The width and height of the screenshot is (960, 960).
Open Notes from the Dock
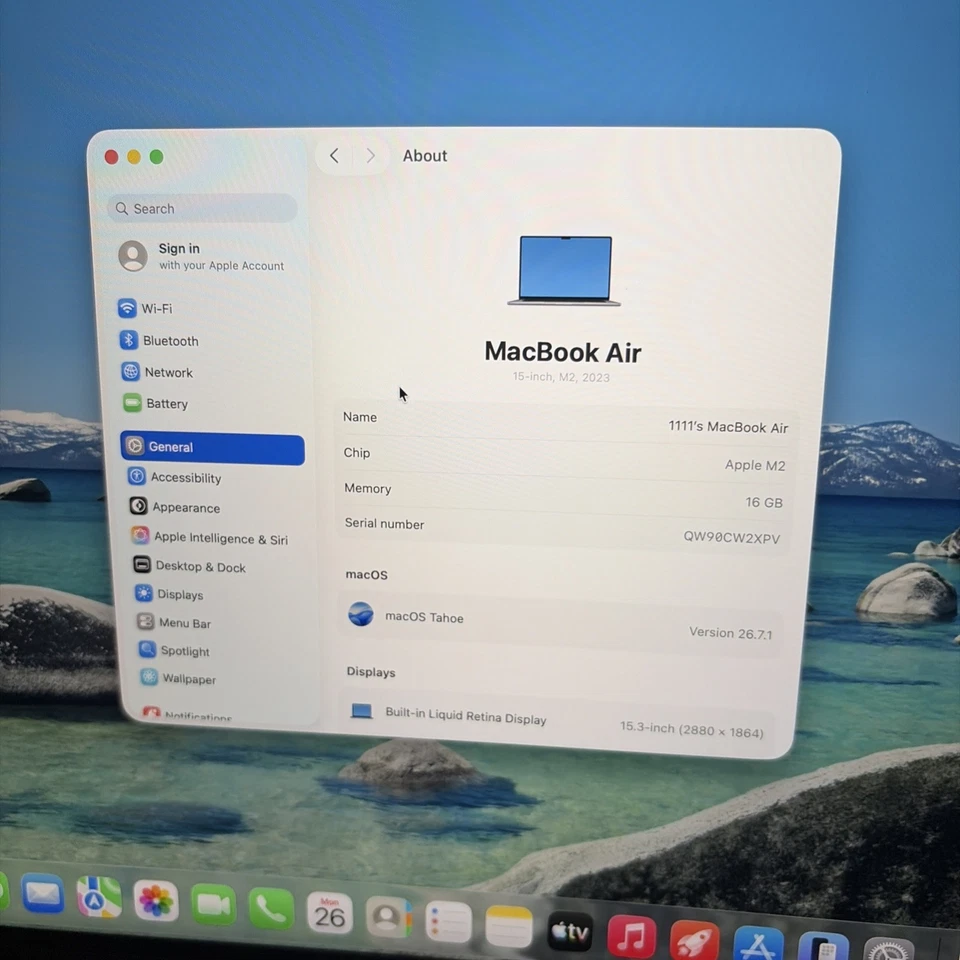tap(508, 926)
